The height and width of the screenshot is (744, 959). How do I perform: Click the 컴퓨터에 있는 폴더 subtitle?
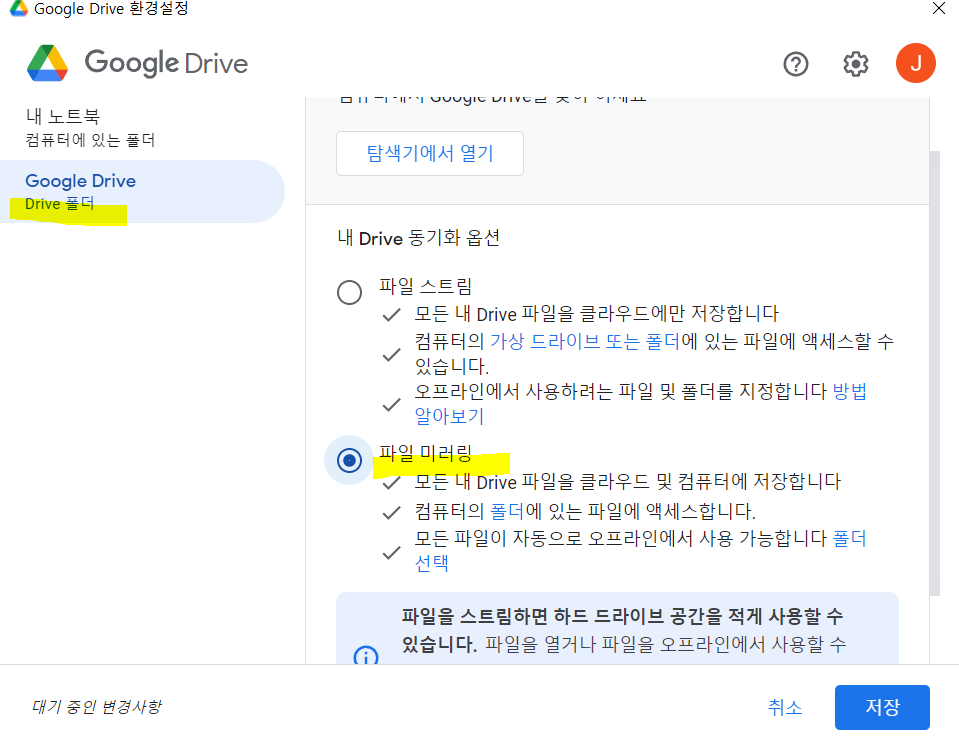(x=90, y=140)
